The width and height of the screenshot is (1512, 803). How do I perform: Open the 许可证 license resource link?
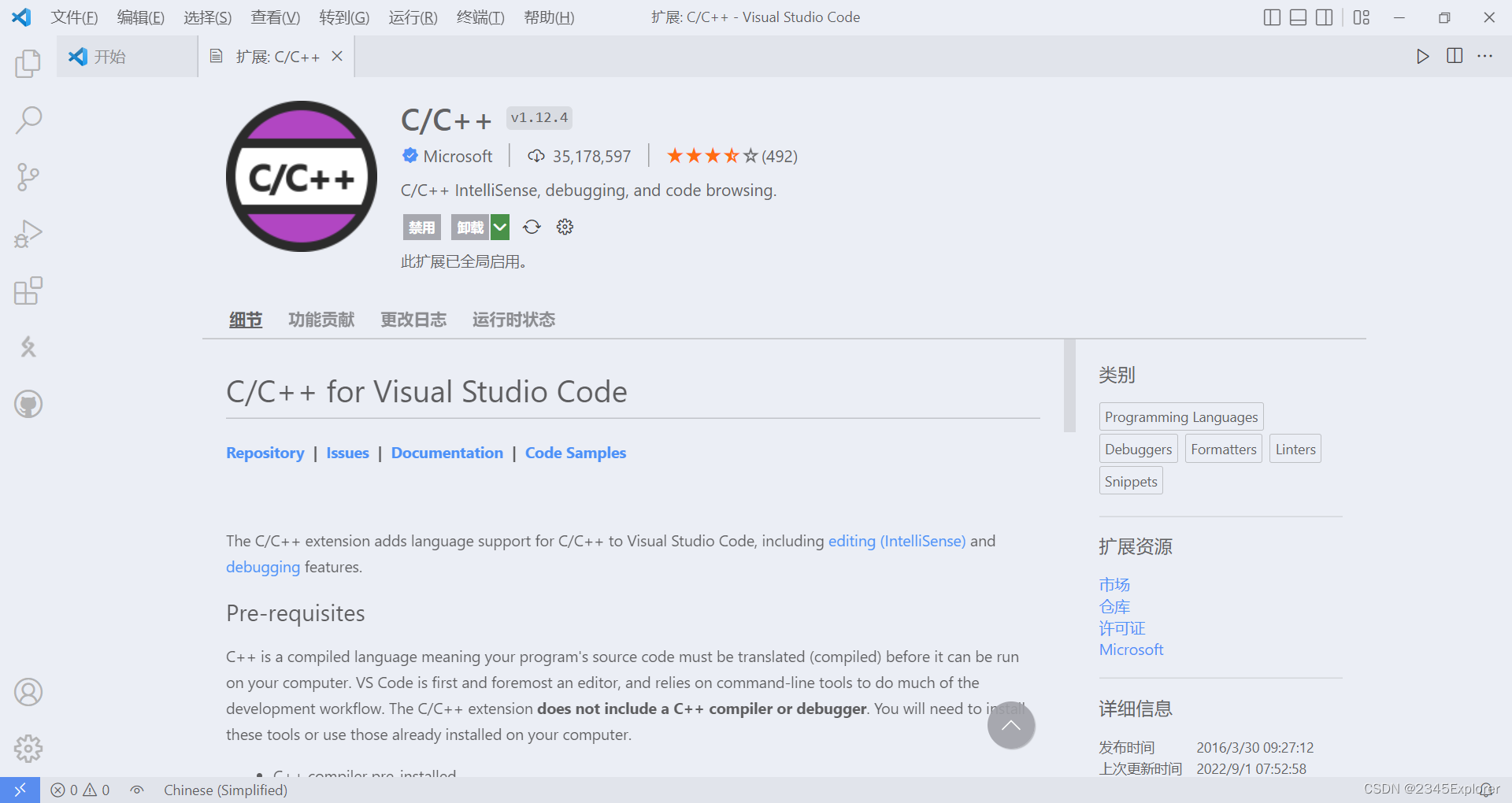1122,628
